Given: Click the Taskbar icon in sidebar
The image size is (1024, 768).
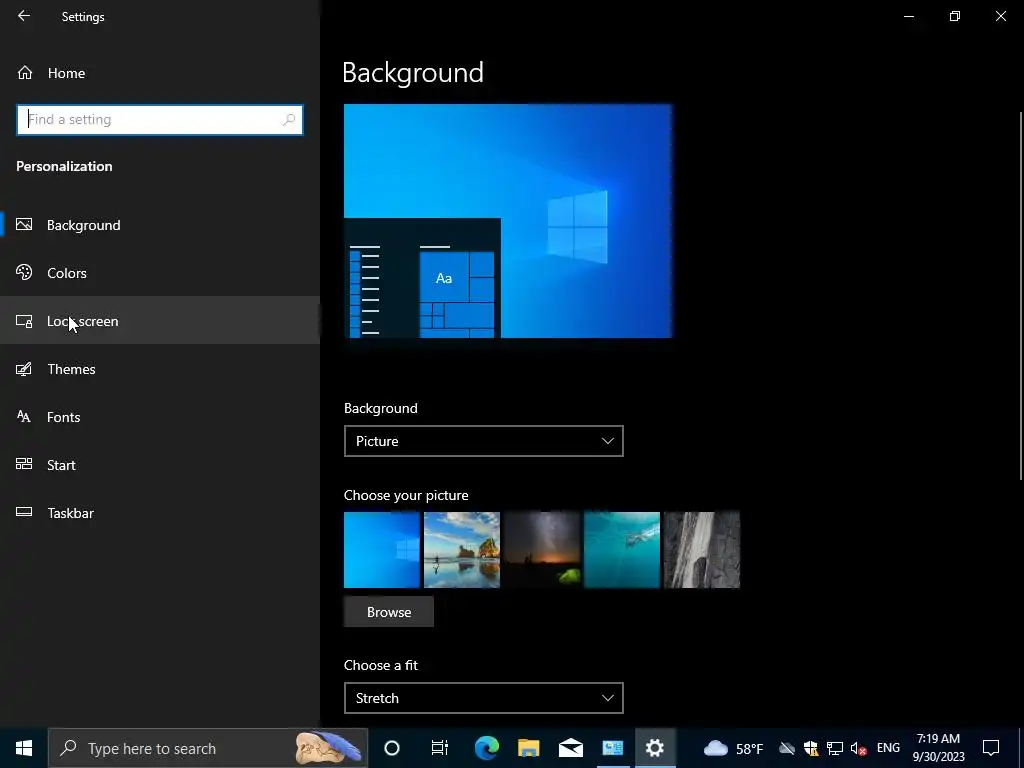Looking at the screenshot, I should (x=24, y=512).
